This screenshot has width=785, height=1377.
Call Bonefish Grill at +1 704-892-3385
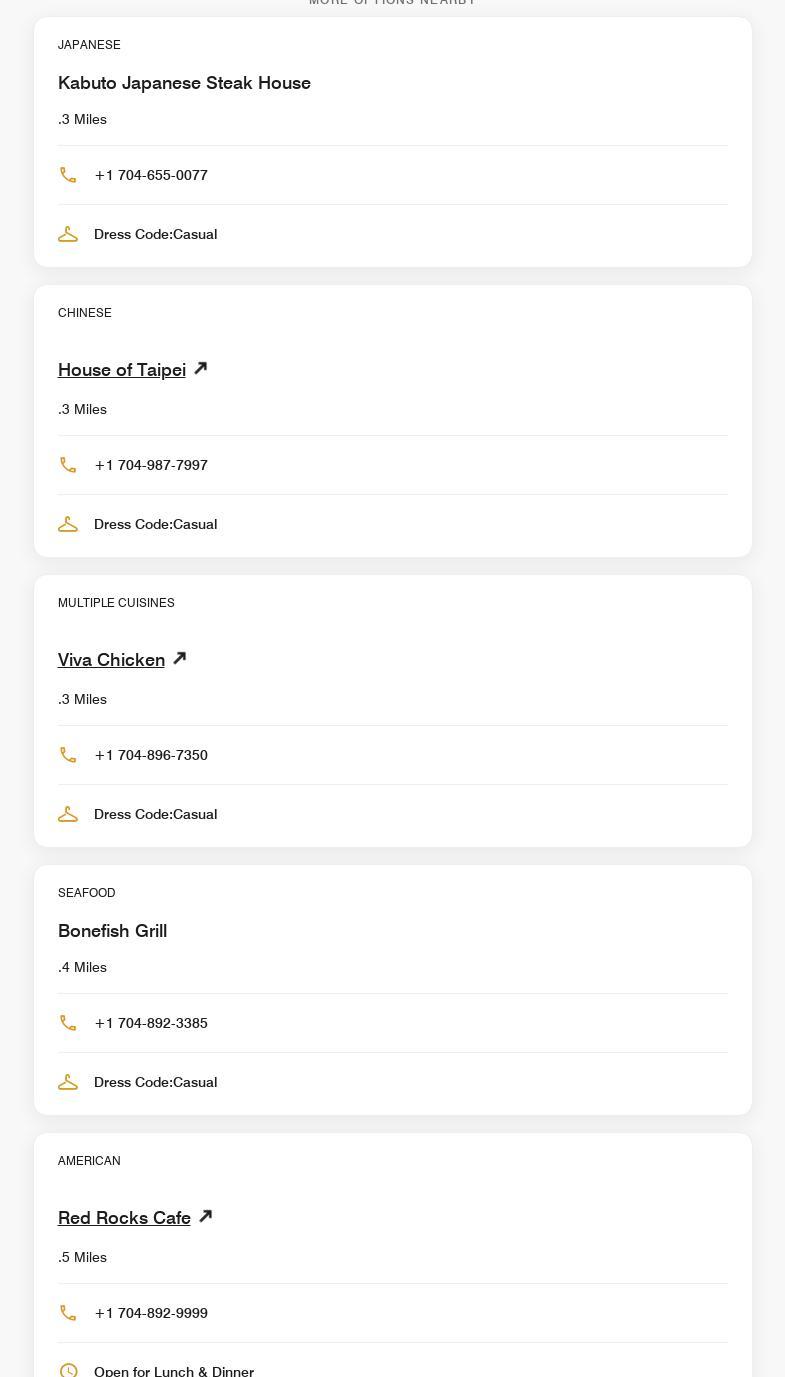point(151,1023)
